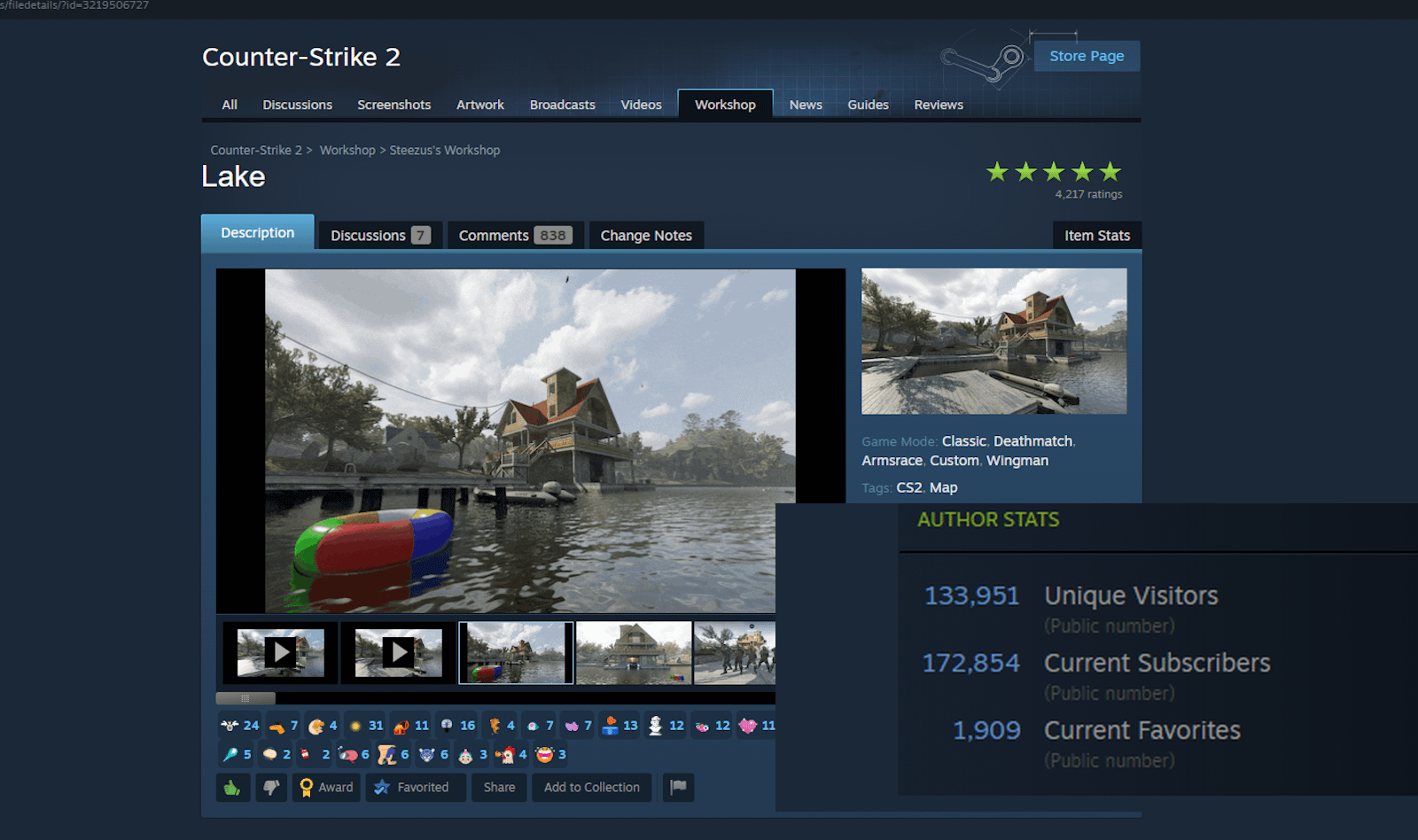The height and width of the screenshot is (840, 1418).
Task: Play the second video thumbnail
Action: pos(398,653)
